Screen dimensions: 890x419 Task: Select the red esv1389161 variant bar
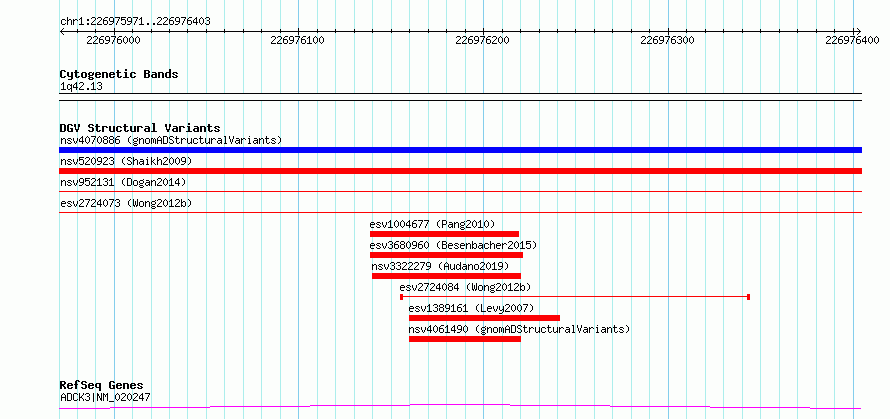(484, 318)
